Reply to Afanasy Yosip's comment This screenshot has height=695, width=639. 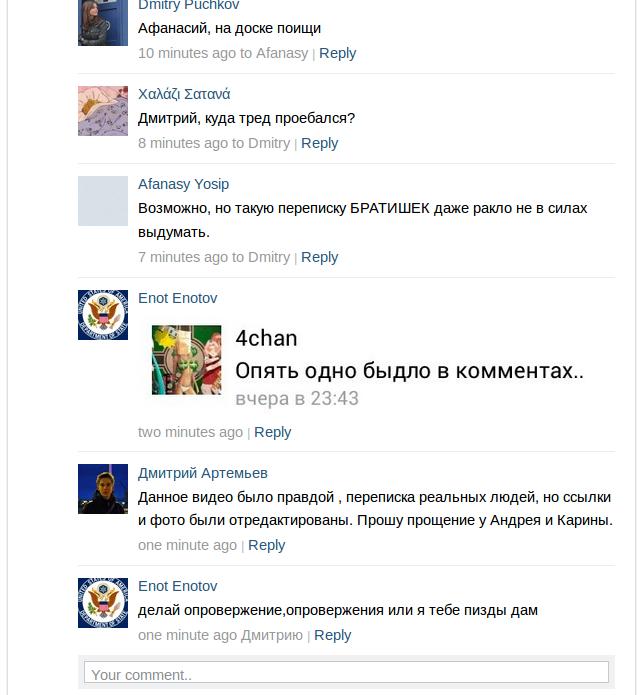[x=320, y=257]
